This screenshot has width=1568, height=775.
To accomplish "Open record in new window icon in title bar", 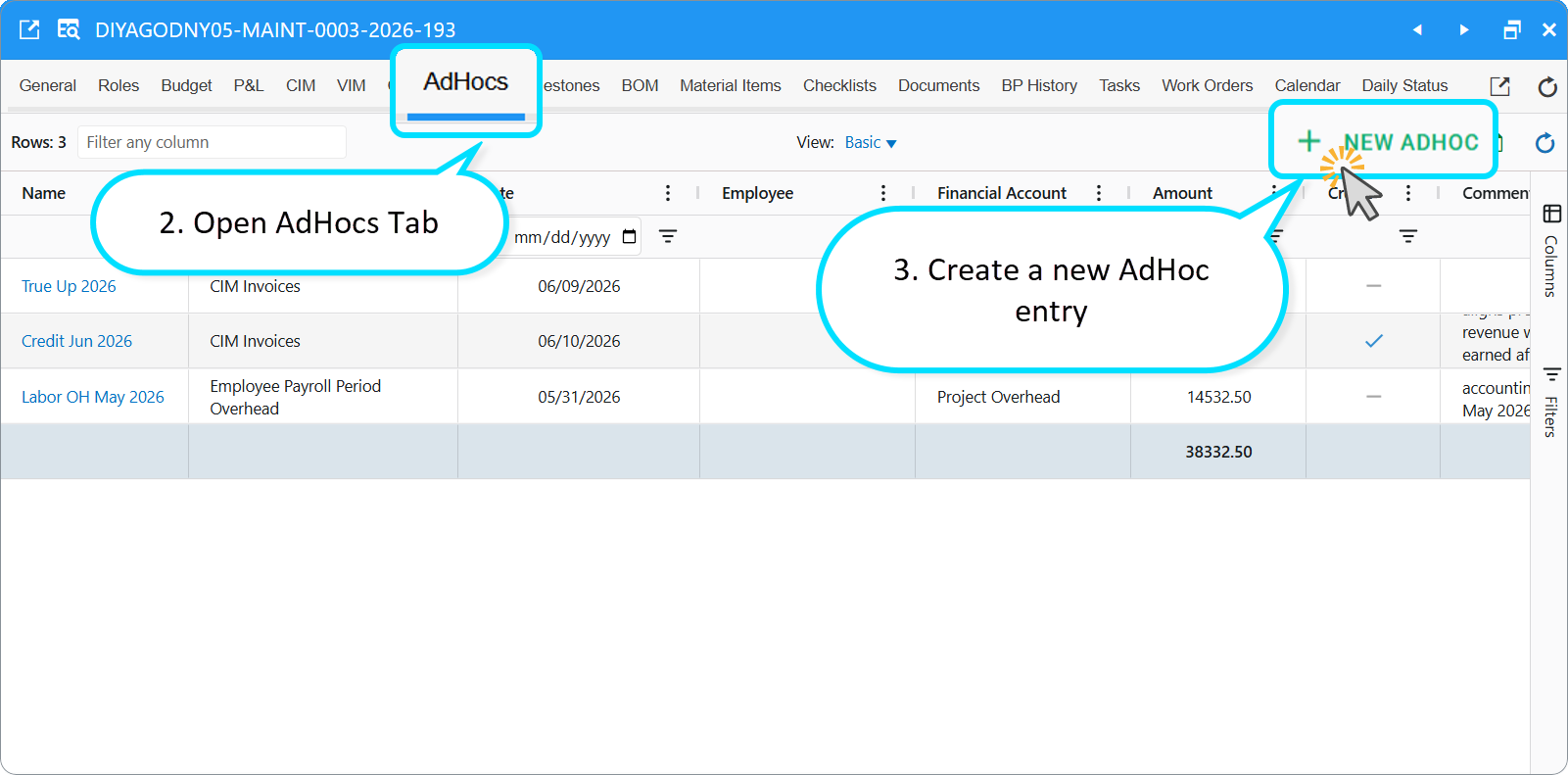I will [29, 29].
